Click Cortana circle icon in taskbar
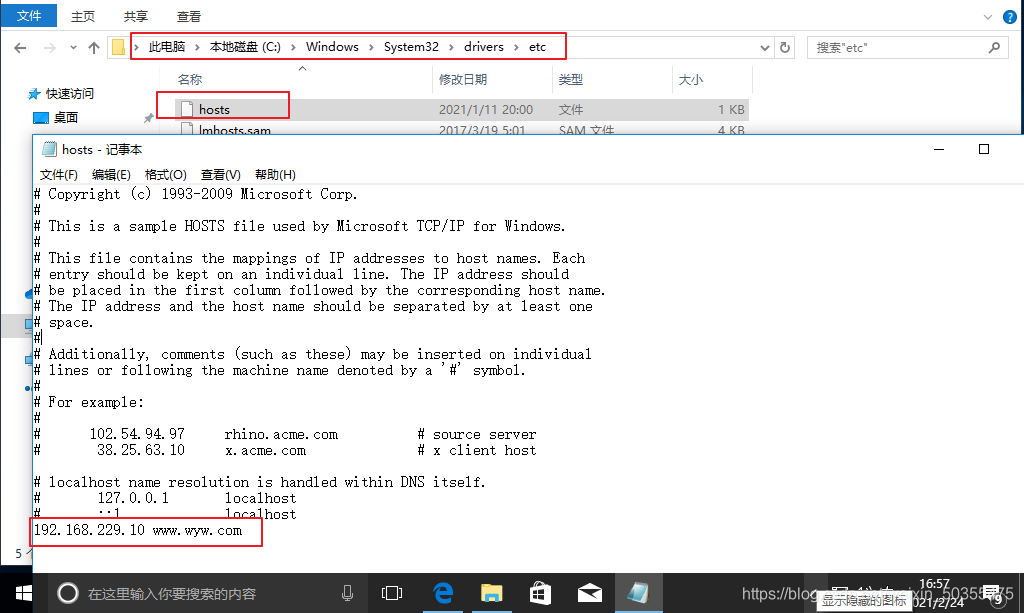Screen dimensions: 1024x613 coord(68,593)
